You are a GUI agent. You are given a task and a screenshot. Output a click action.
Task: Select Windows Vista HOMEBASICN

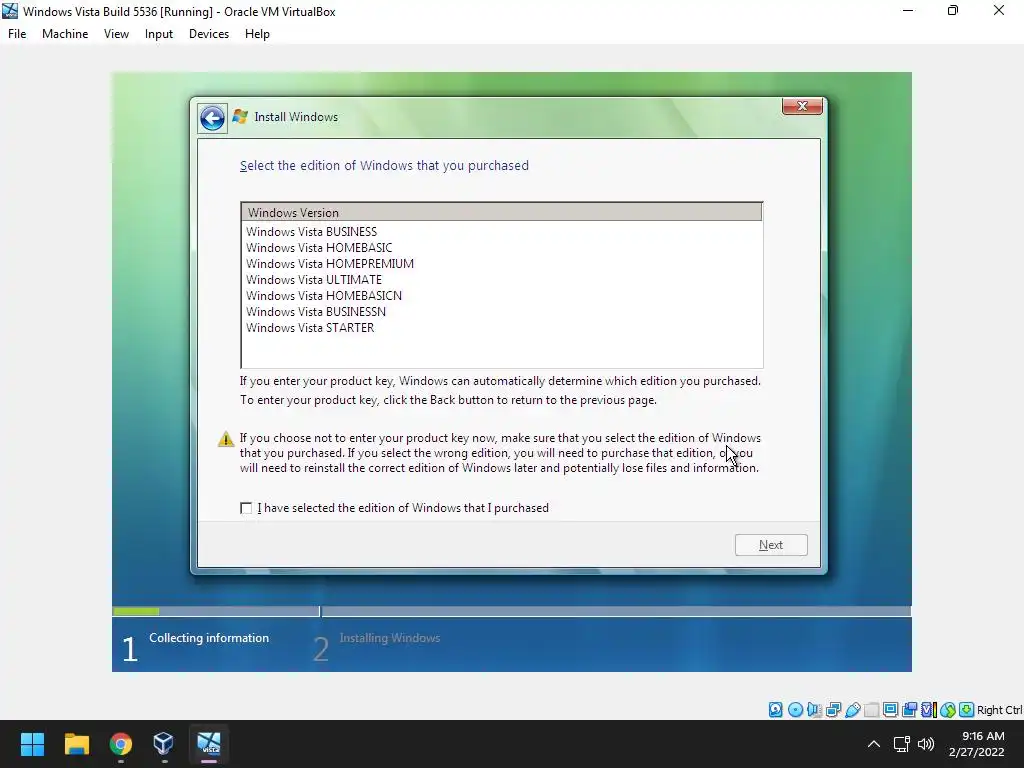point(501,296)
